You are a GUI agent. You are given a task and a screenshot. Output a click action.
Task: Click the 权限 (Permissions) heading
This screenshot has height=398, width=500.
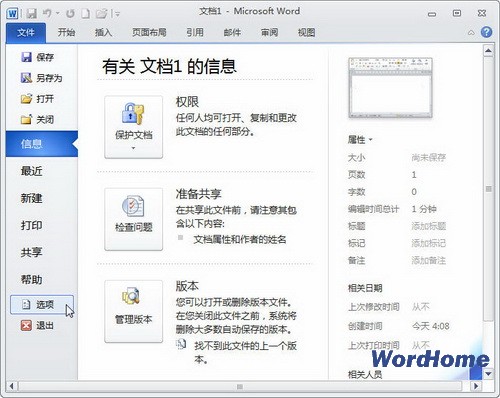[187, 102]
